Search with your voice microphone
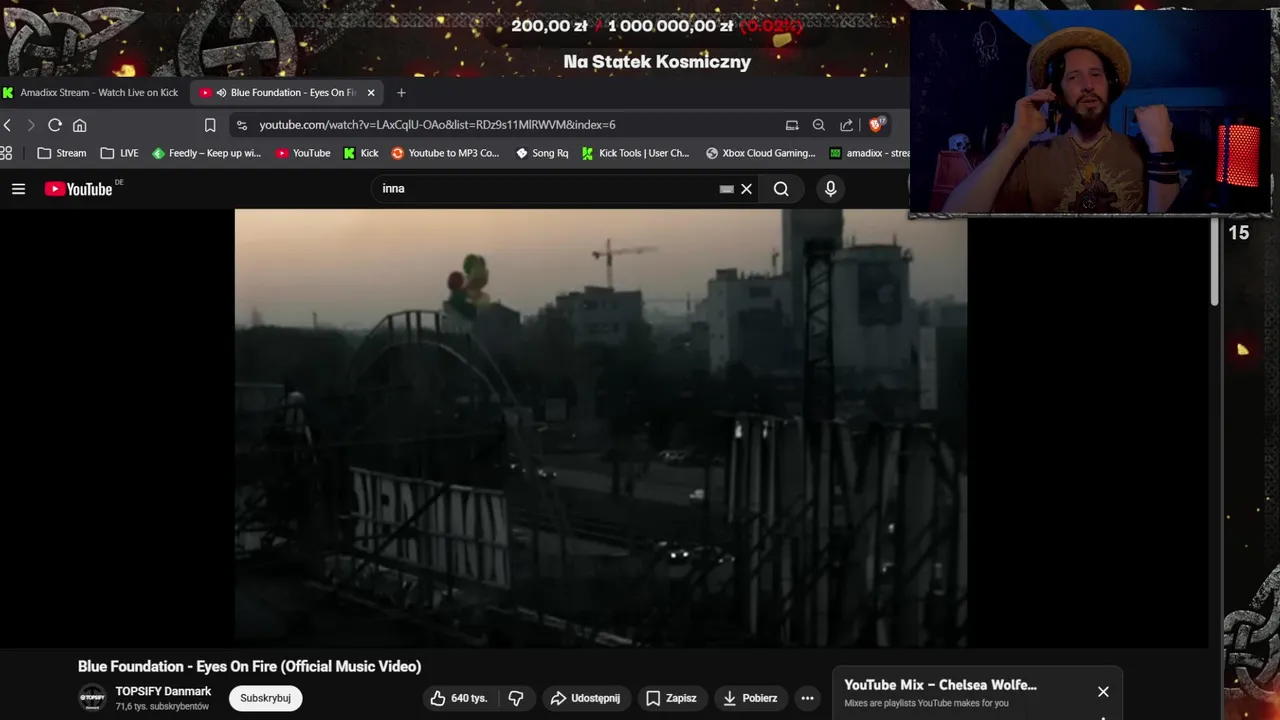 point(830,189)
